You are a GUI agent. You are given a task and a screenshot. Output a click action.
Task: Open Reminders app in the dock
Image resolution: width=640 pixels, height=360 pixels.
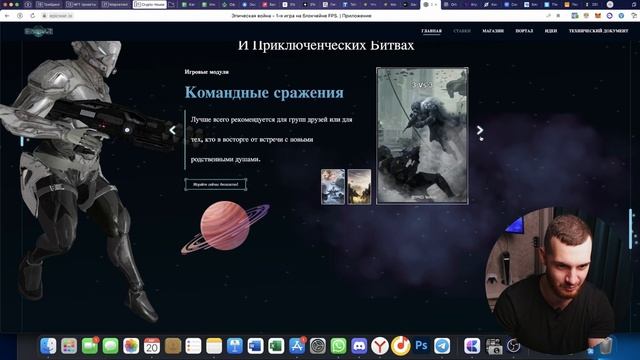(193, 346)
